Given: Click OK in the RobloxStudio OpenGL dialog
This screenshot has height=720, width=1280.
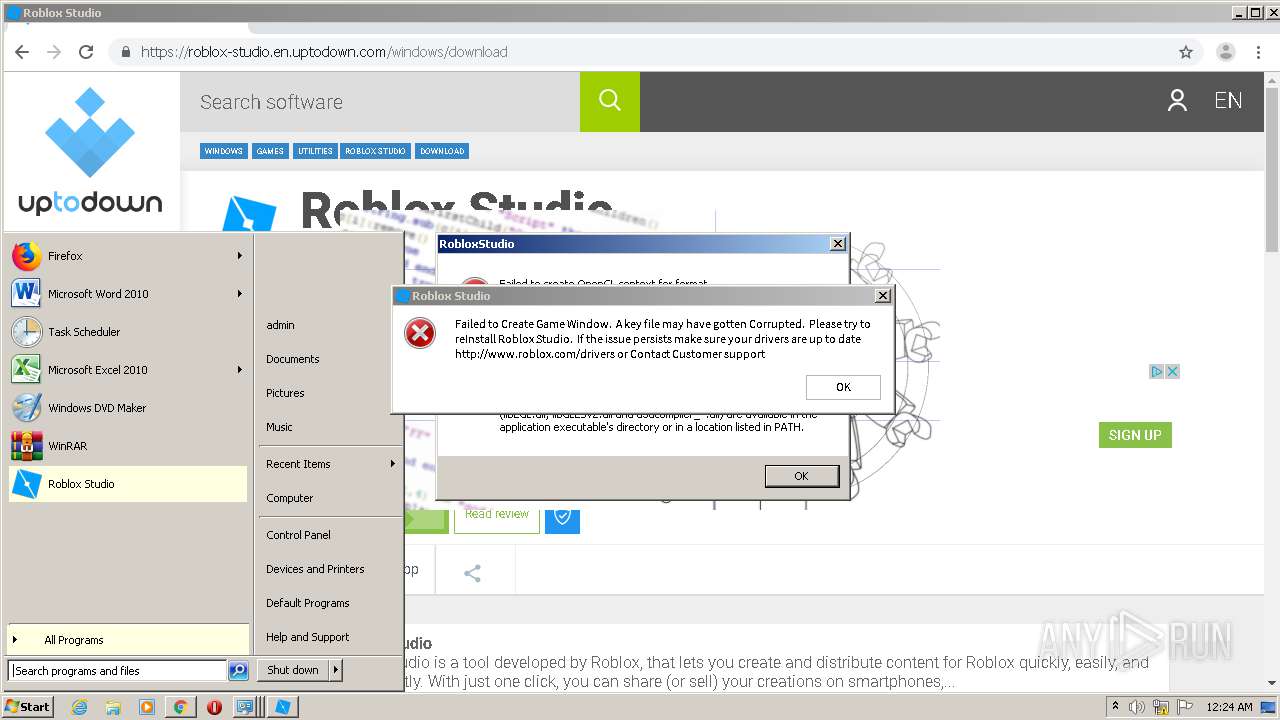Looking at the screenshot, I should [801, 476].
